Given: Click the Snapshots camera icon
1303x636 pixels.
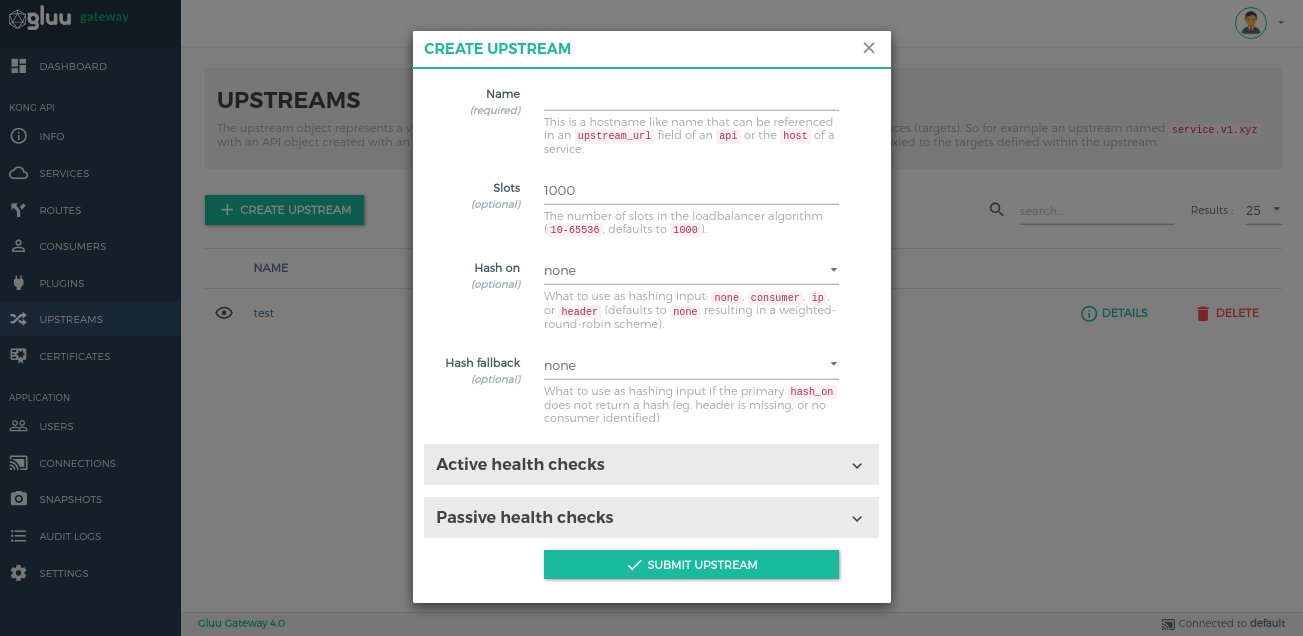Looking at the screenshot, I should tap(18, 499).
